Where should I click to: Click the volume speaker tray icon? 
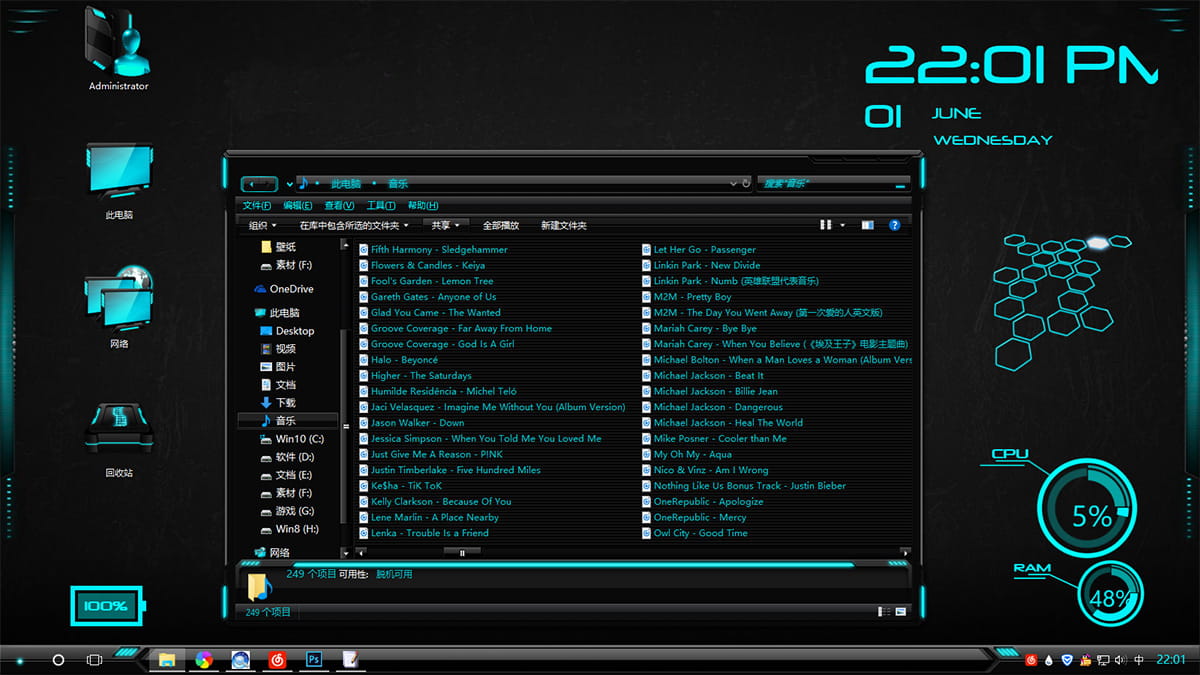coord(1120,660)
